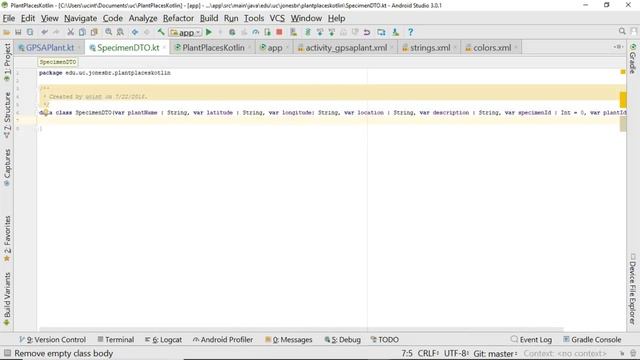Open the Code menu
Image resolution: width=640 pixels, height=360 pixels.
coord(113,18)
